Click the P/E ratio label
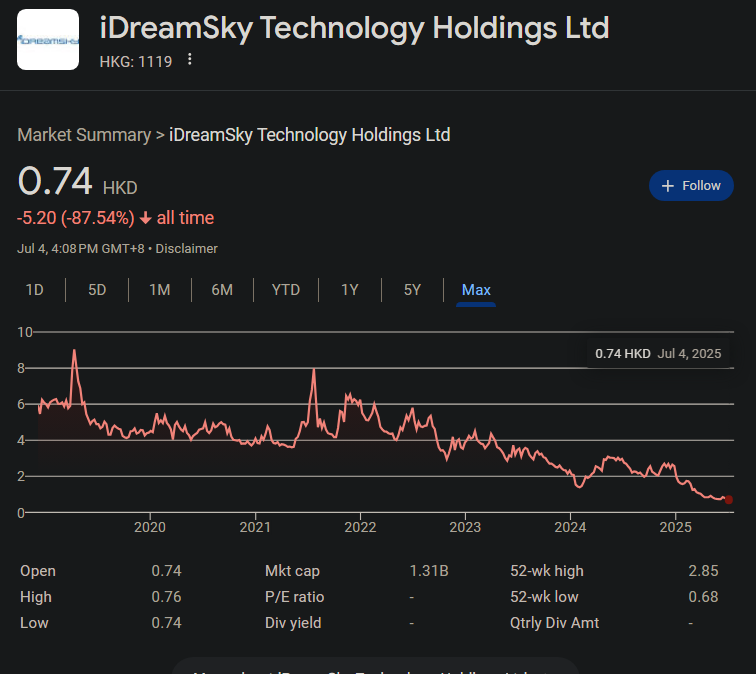The width and height of the screenshot is (756, 674). click(294, 597)
